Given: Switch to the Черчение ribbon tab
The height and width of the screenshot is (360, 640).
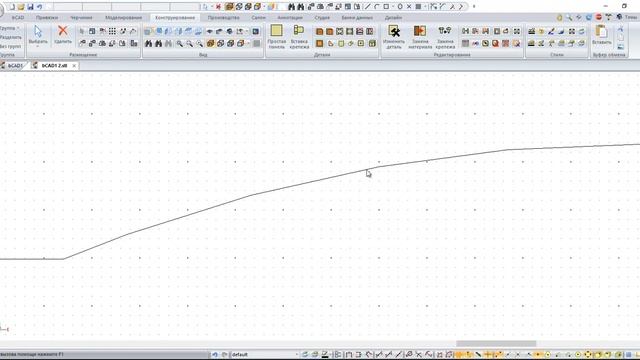Looking at the screenshot, I should click(x=81, y=18).
